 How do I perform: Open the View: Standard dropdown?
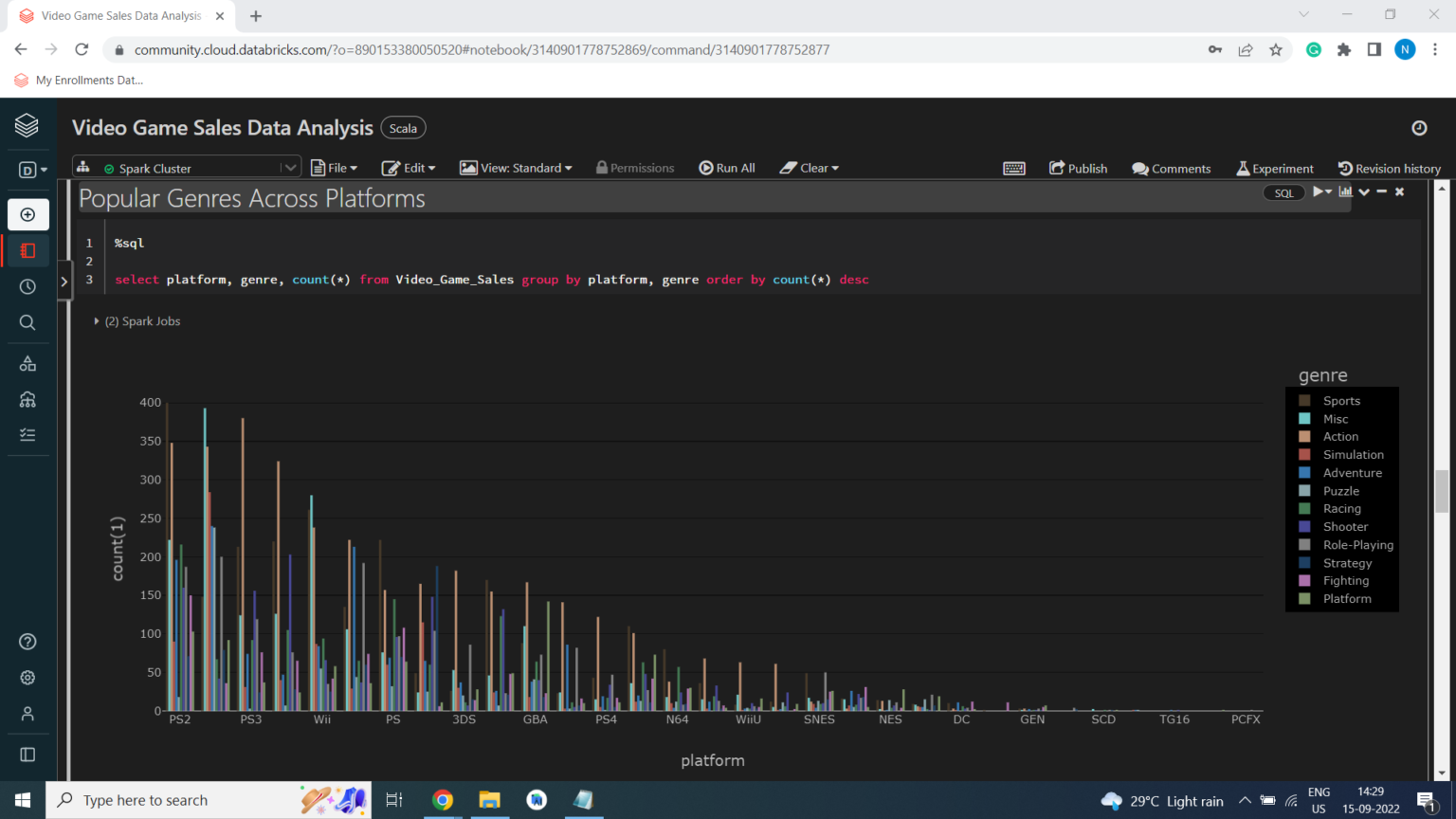pos(517,168)
